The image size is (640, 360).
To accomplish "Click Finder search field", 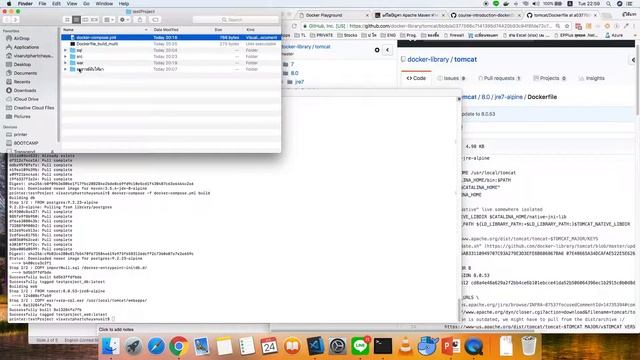I will pyautogui.click(x=236, y=20).
